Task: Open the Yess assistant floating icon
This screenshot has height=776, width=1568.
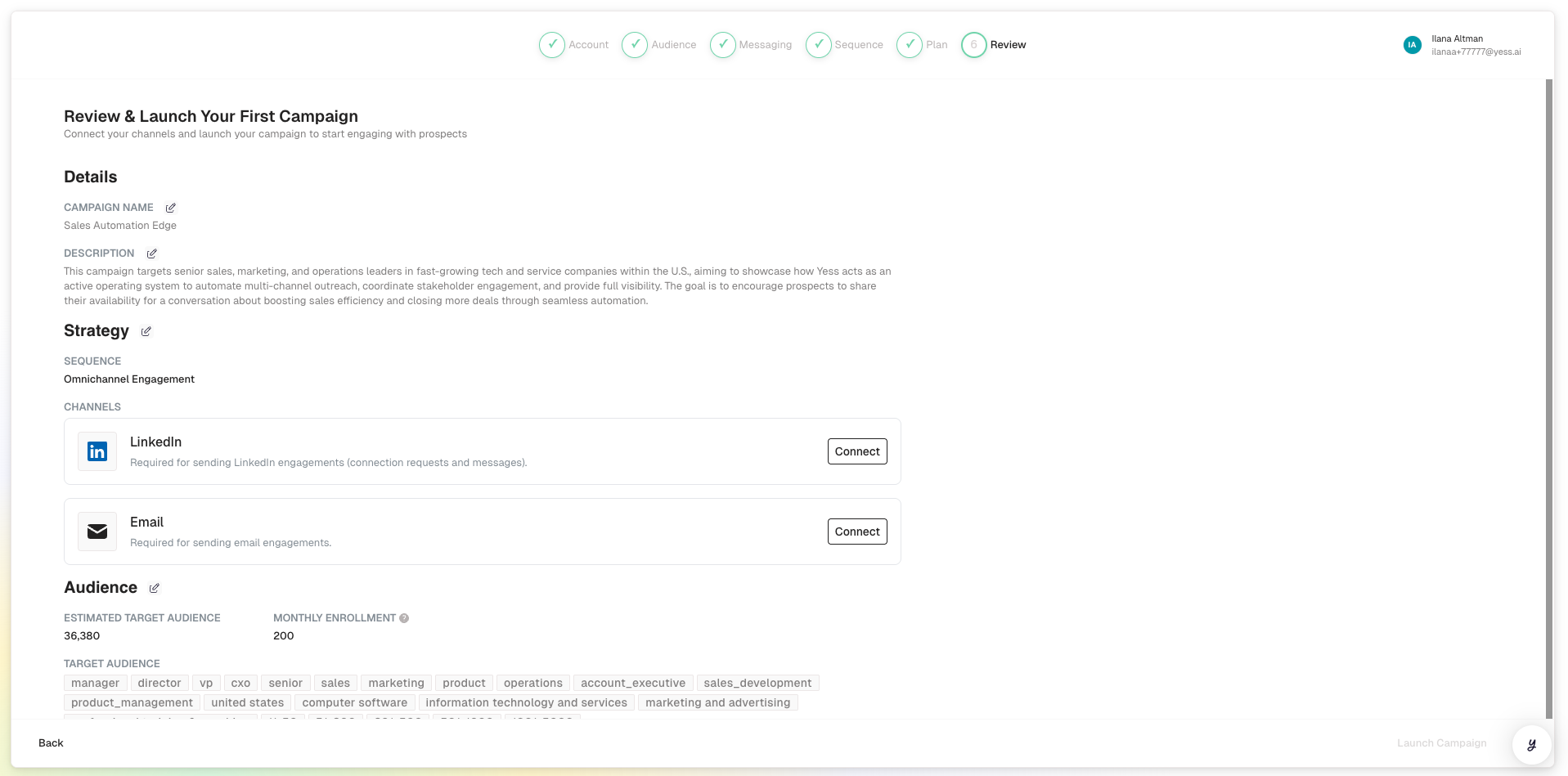Action: point(1531,744)
